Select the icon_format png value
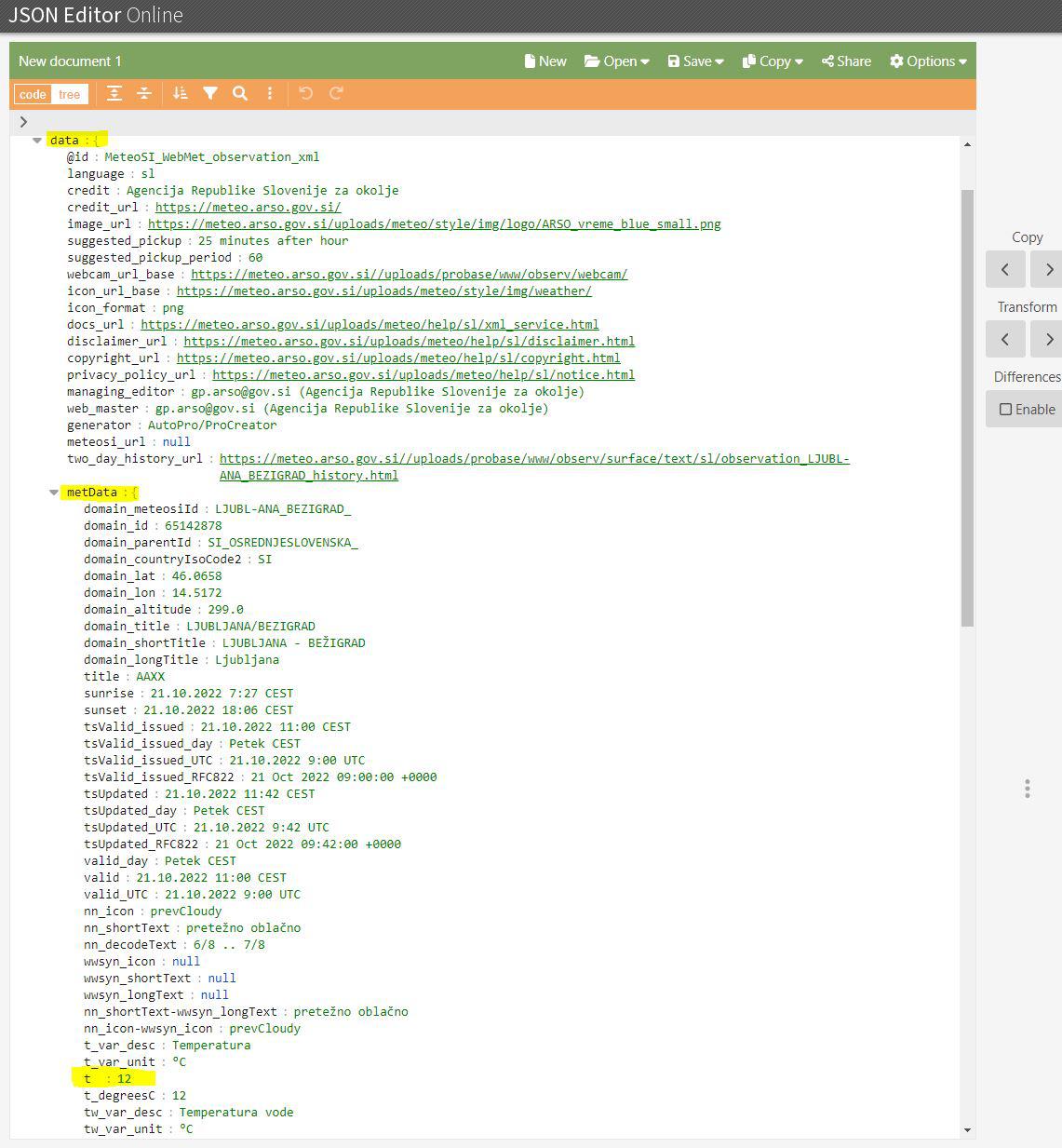Screen dimensions: 1062x1148 coord(172,308)
